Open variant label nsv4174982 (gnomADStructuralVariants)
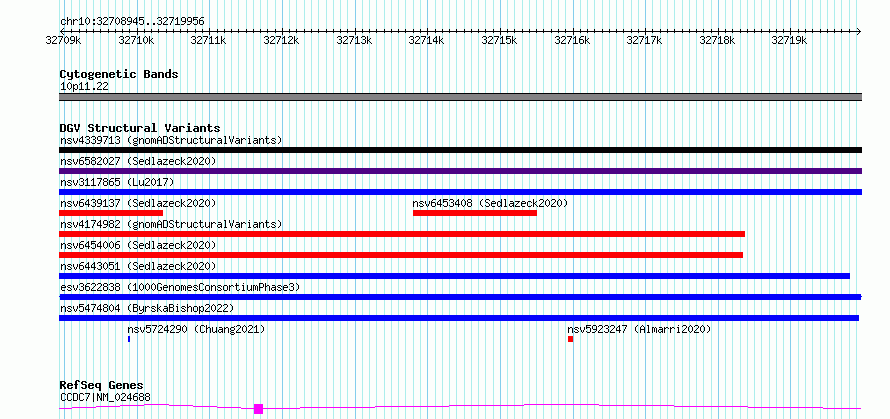Screen dimensions: 890x419 (171, 224)
